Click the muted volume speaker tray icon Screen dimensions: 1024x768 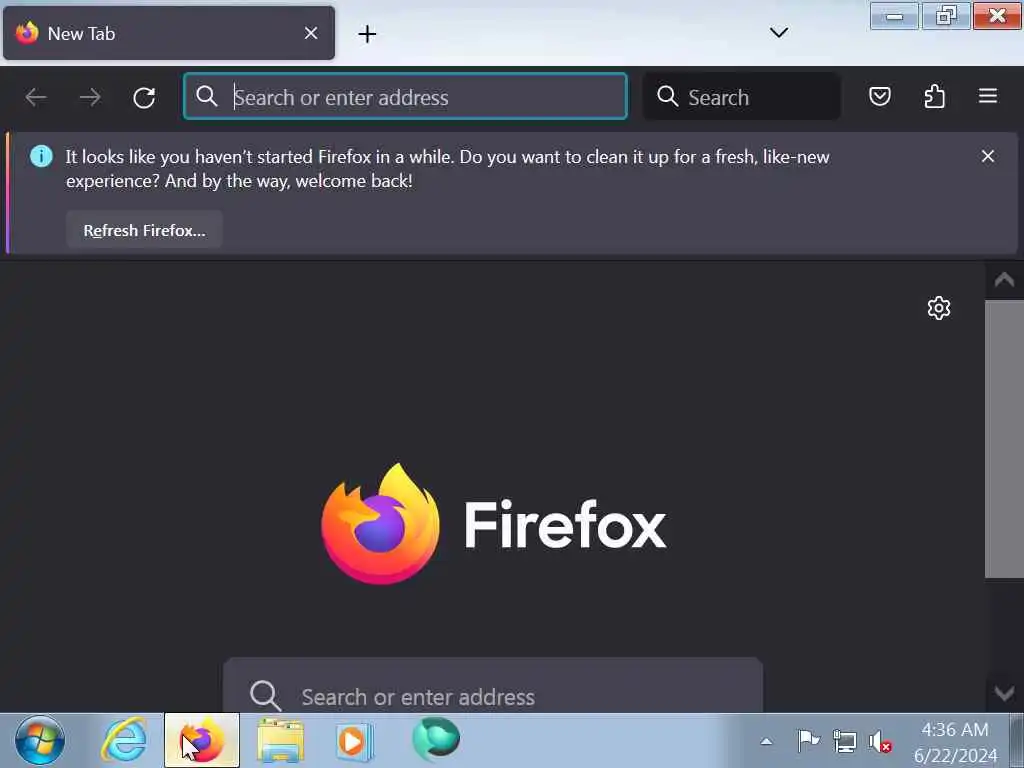coord(880,742)
